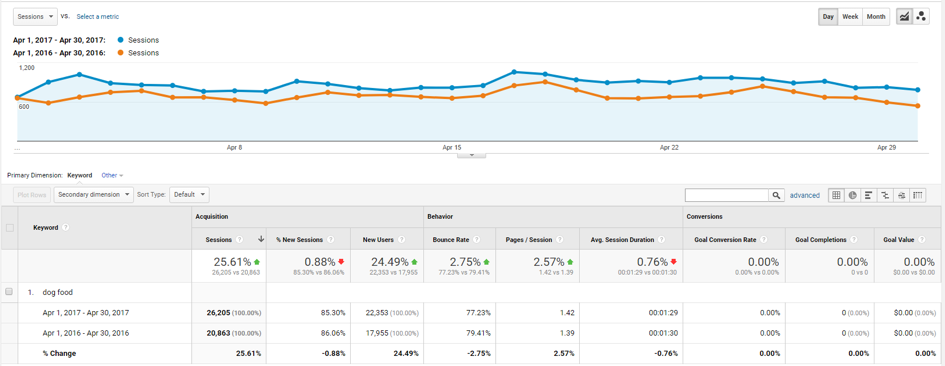
Task: Select the data table view icon
Action: [x=836, y=195]
